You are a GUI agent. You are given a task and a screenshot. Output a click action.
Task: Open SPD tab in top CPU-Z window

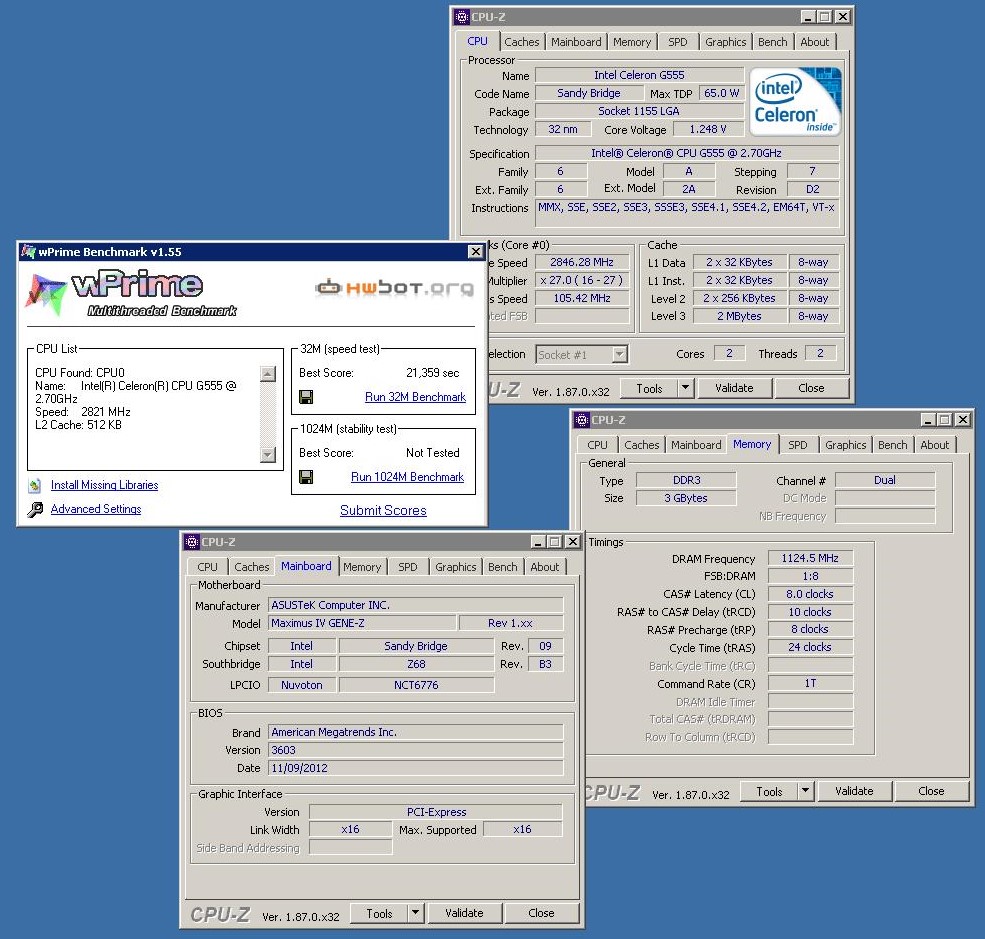click(x=677, y=42)
